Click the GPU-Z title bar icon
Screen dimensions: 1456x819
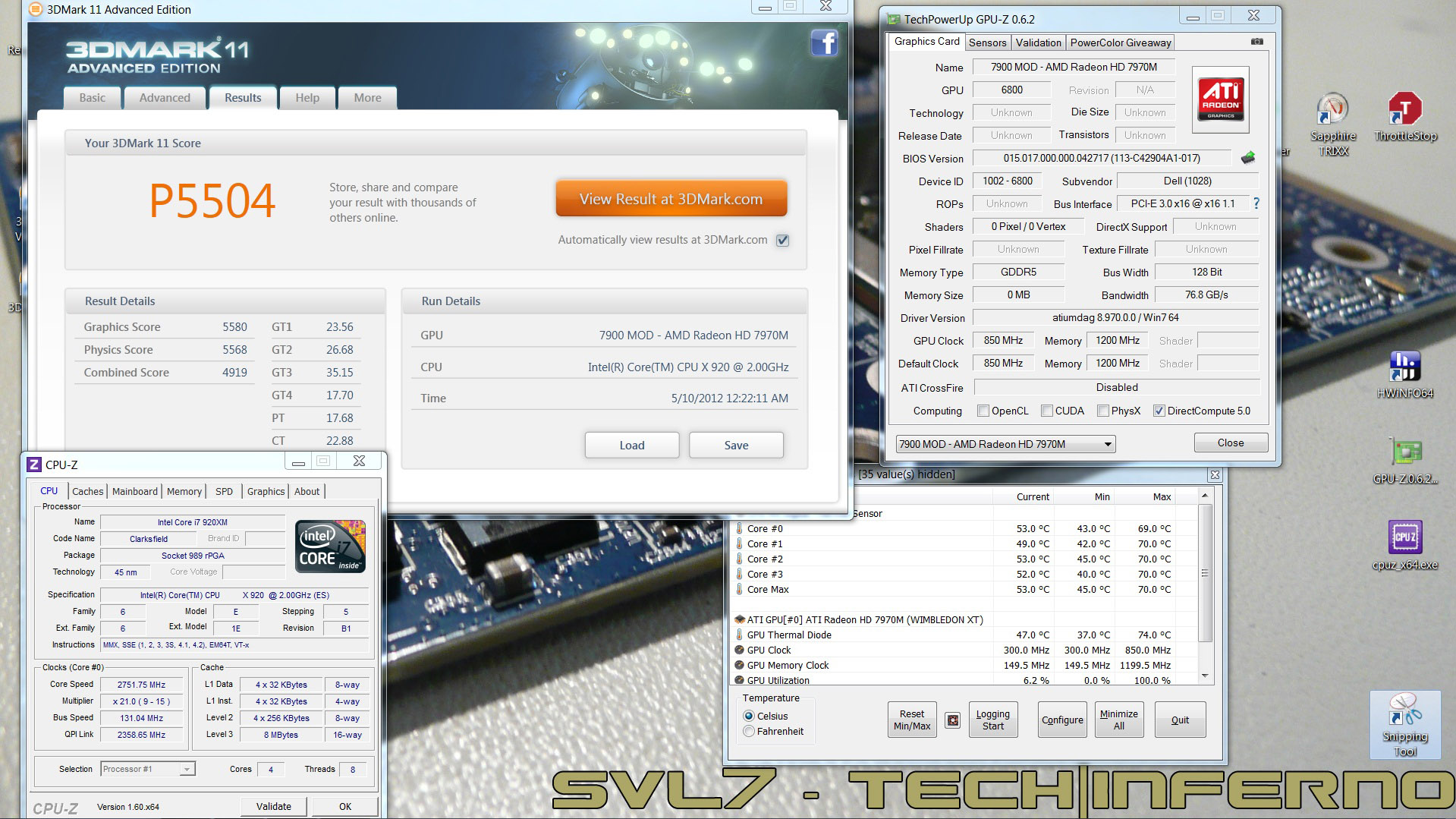[894, 19]
